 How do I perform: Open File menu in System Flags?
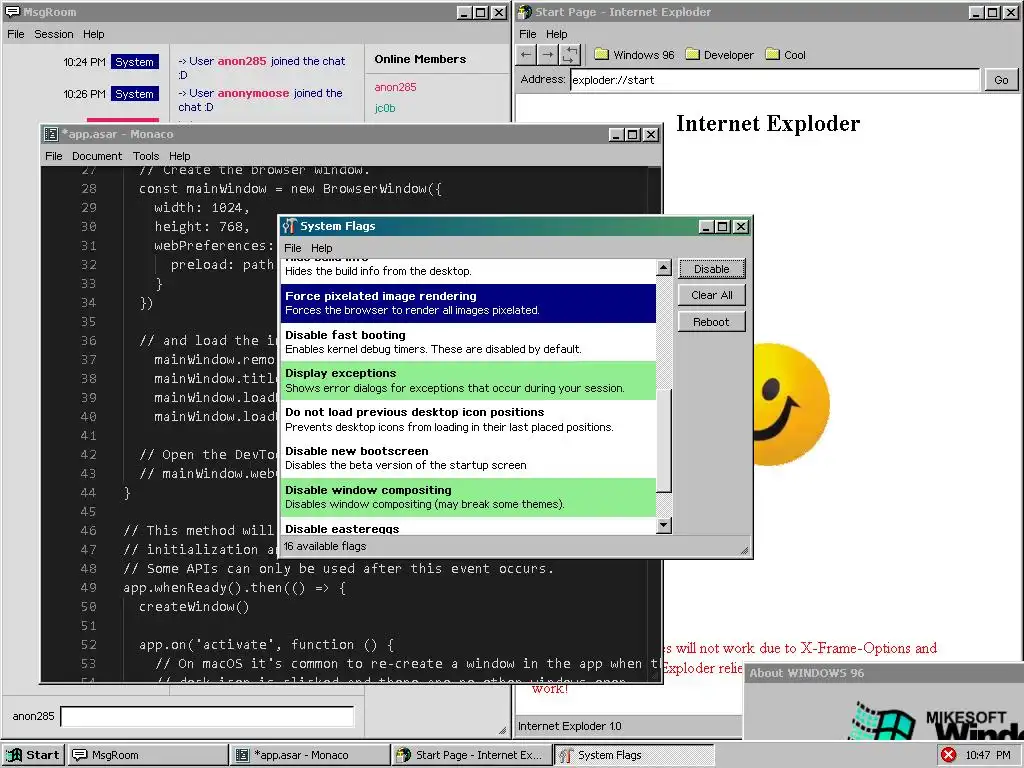coord(293,248)
